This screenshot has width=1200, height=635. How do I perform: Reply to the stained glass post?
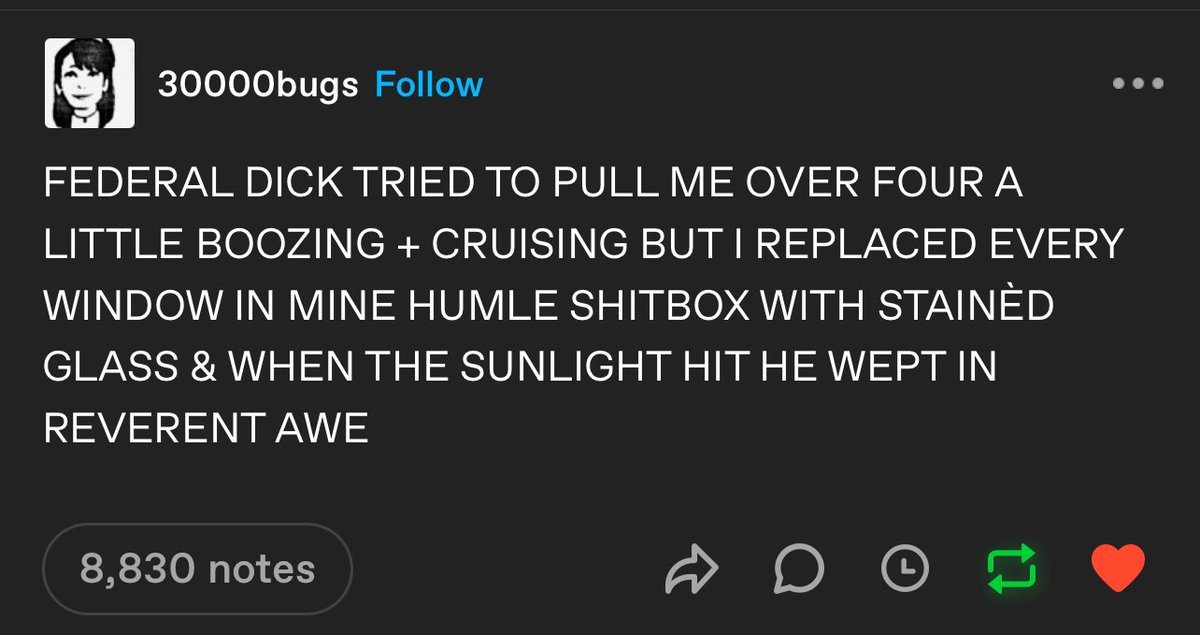pyautogui.click(x=798, y=569)
